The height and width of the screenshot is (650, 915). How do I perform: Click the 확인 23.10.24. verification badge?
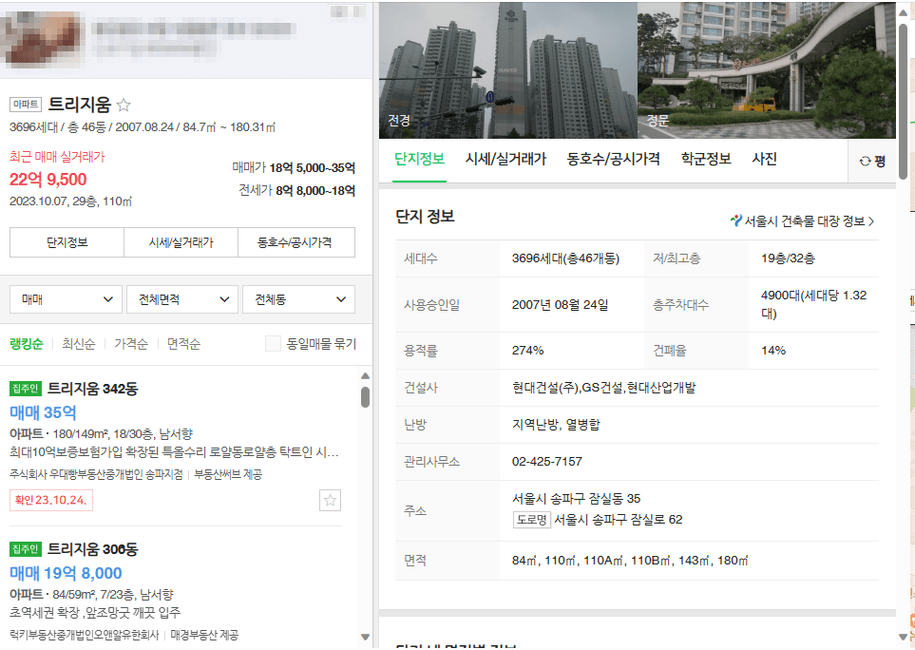pos(51,500)
